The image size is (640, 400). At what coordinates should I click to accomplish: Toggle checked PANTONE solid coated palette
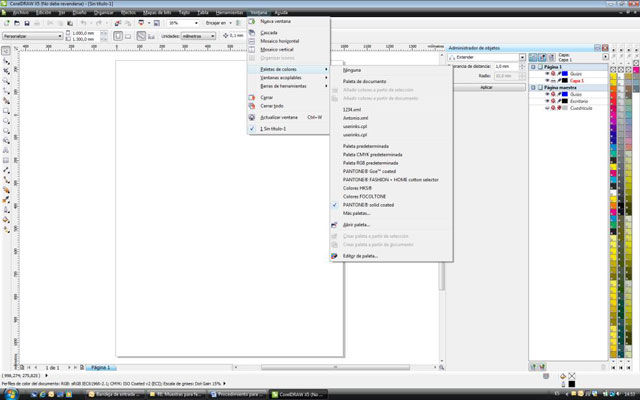tap(369, 205)
